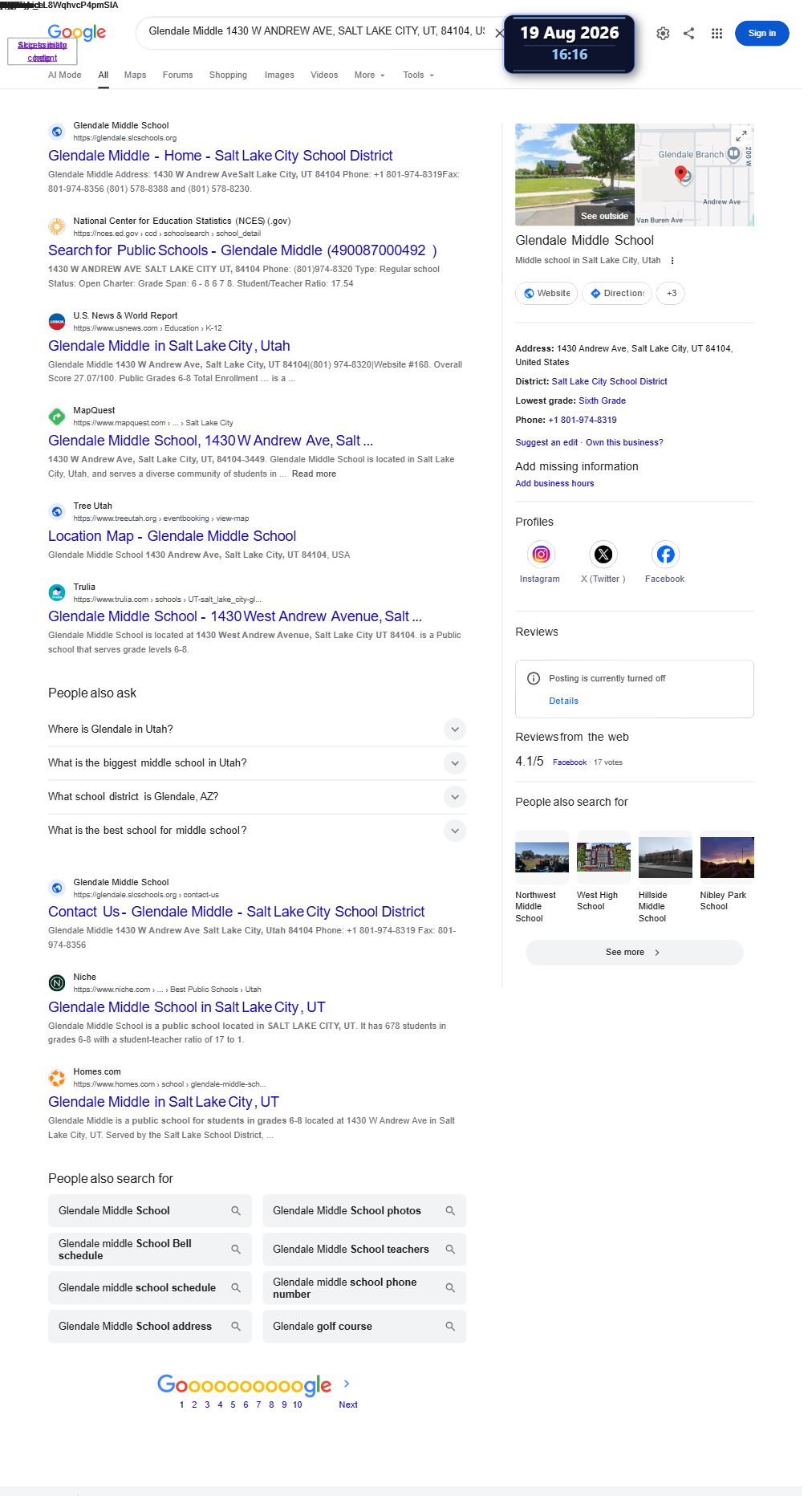The width and height of the screenshot is (812, 1496).
Task: Switch to AI Mode tab
Action: point(65,75)
